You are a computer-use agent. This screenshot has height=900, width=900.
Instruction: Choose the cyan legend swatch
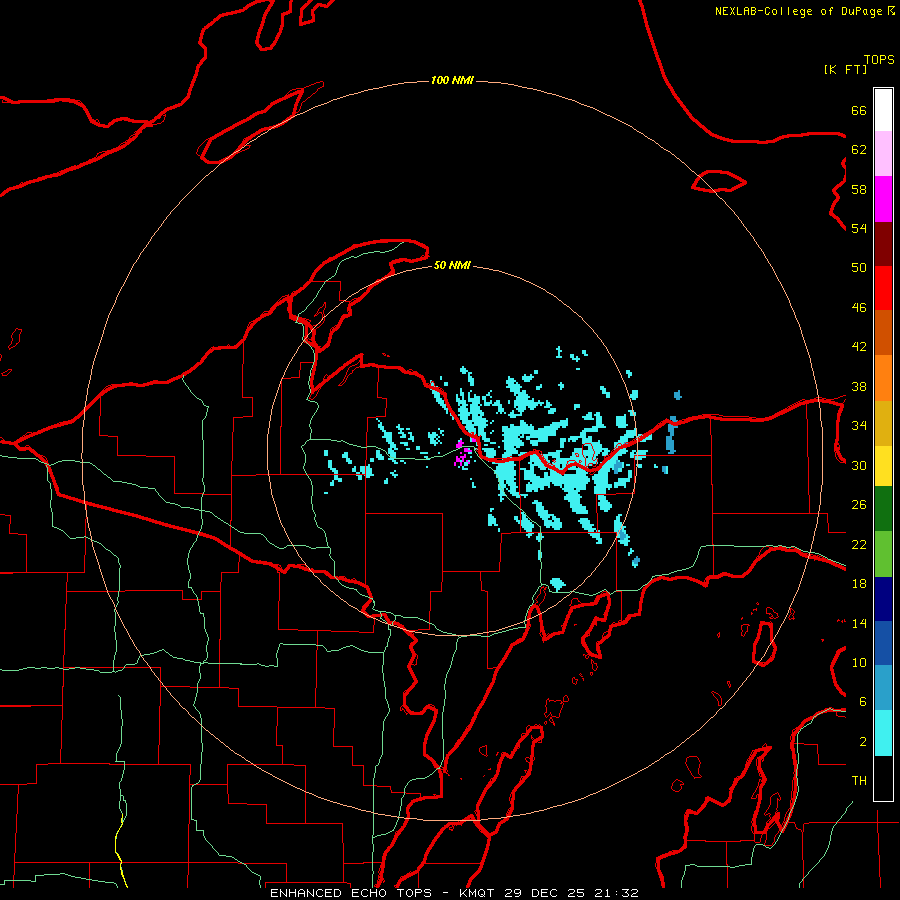click(883, 733)
